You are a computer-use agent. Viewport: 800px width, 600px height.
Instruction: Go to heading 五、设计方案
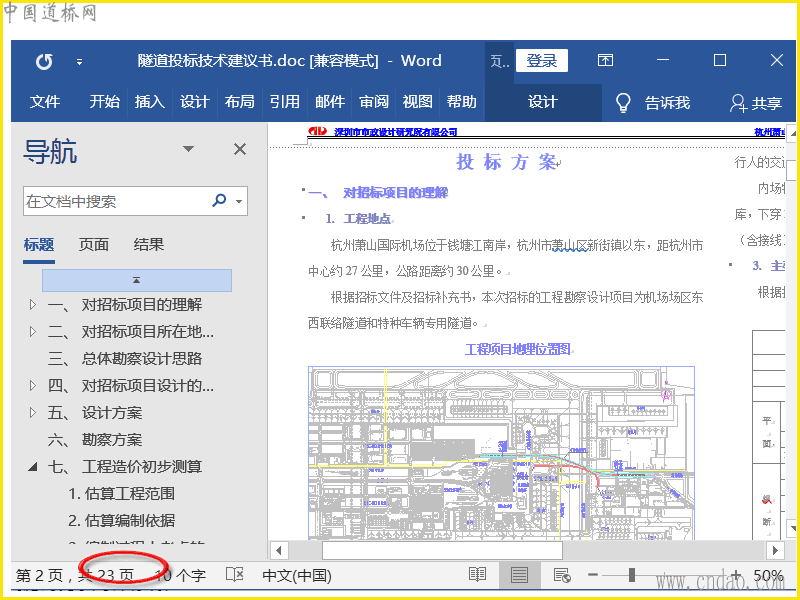[x=95, y=413]
